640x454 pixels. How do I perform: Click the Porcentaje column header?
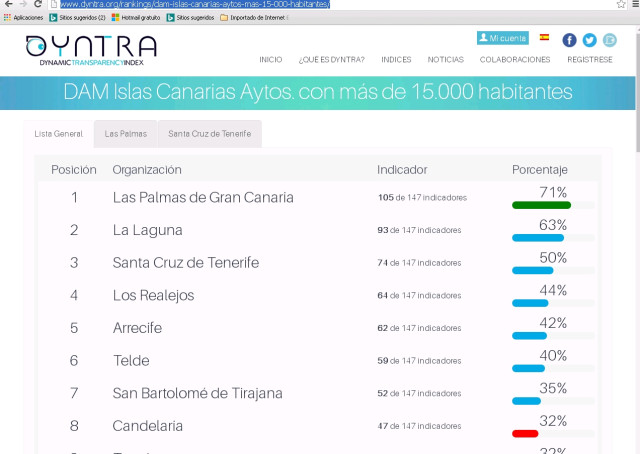(x=540, y=170)
